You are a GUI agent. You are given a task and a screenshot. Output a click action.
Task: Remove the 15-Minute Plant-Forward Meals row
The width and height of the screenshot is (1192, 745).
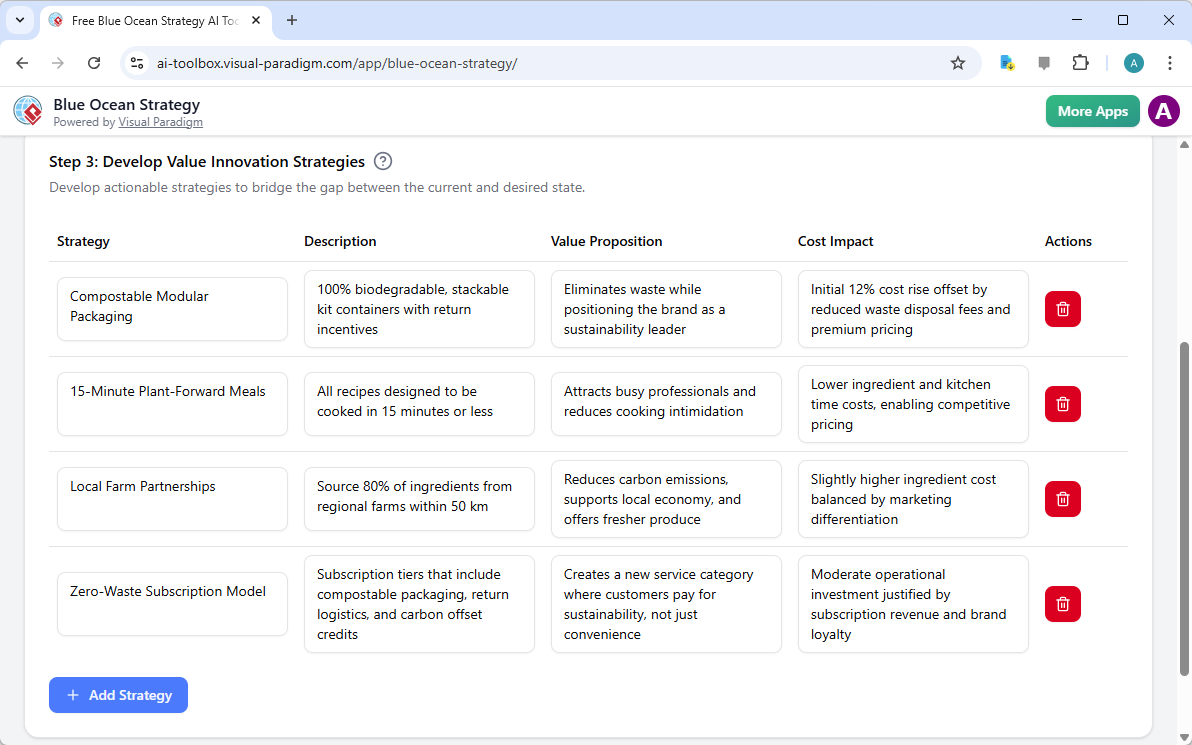tap(1062, 404)
